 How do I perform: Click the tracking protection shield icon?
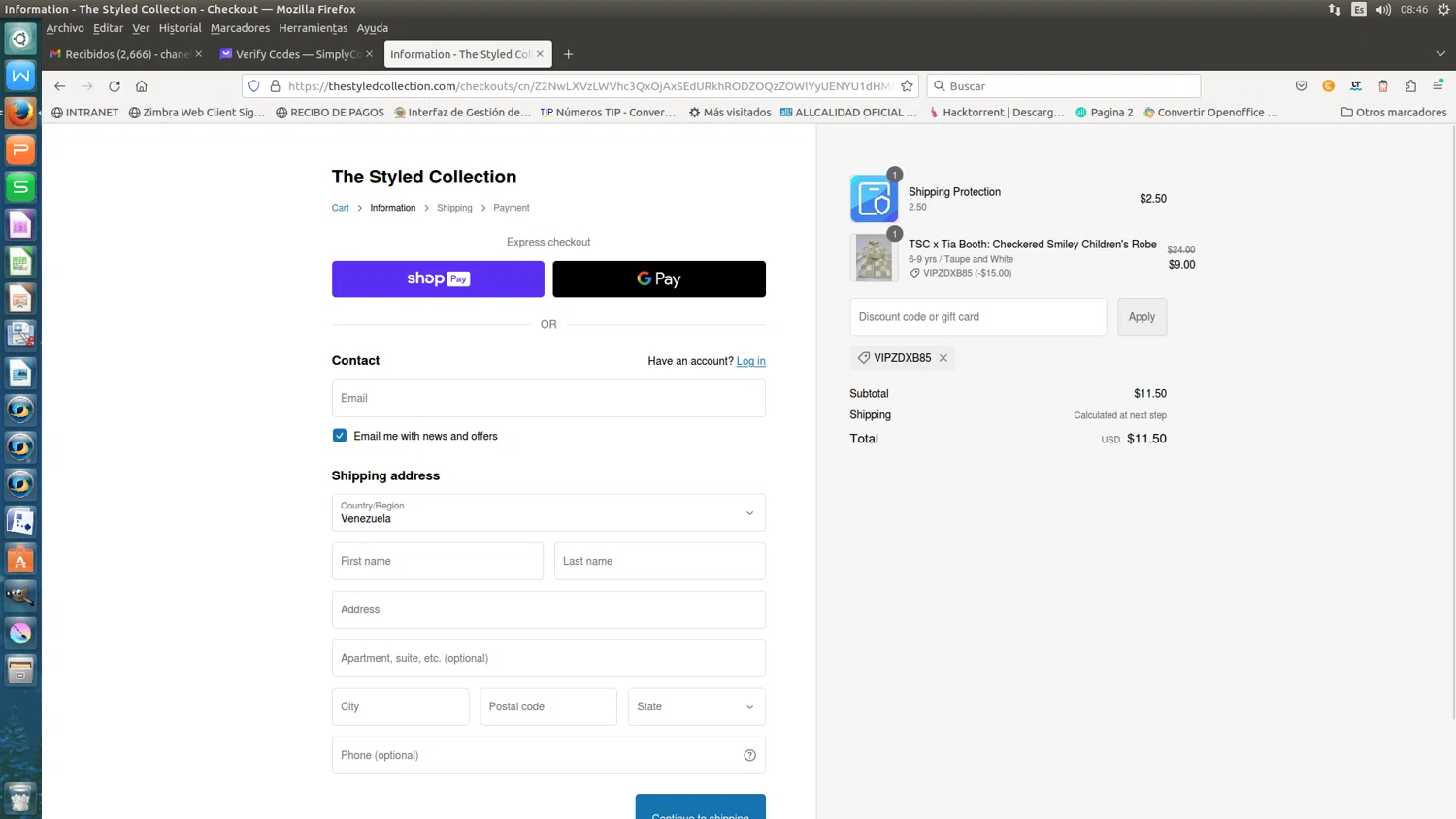point(254,86)
